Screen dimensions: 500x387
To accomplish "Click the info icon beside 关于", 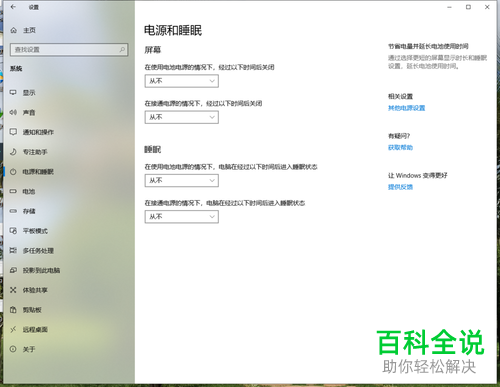I will coord(13,349).
